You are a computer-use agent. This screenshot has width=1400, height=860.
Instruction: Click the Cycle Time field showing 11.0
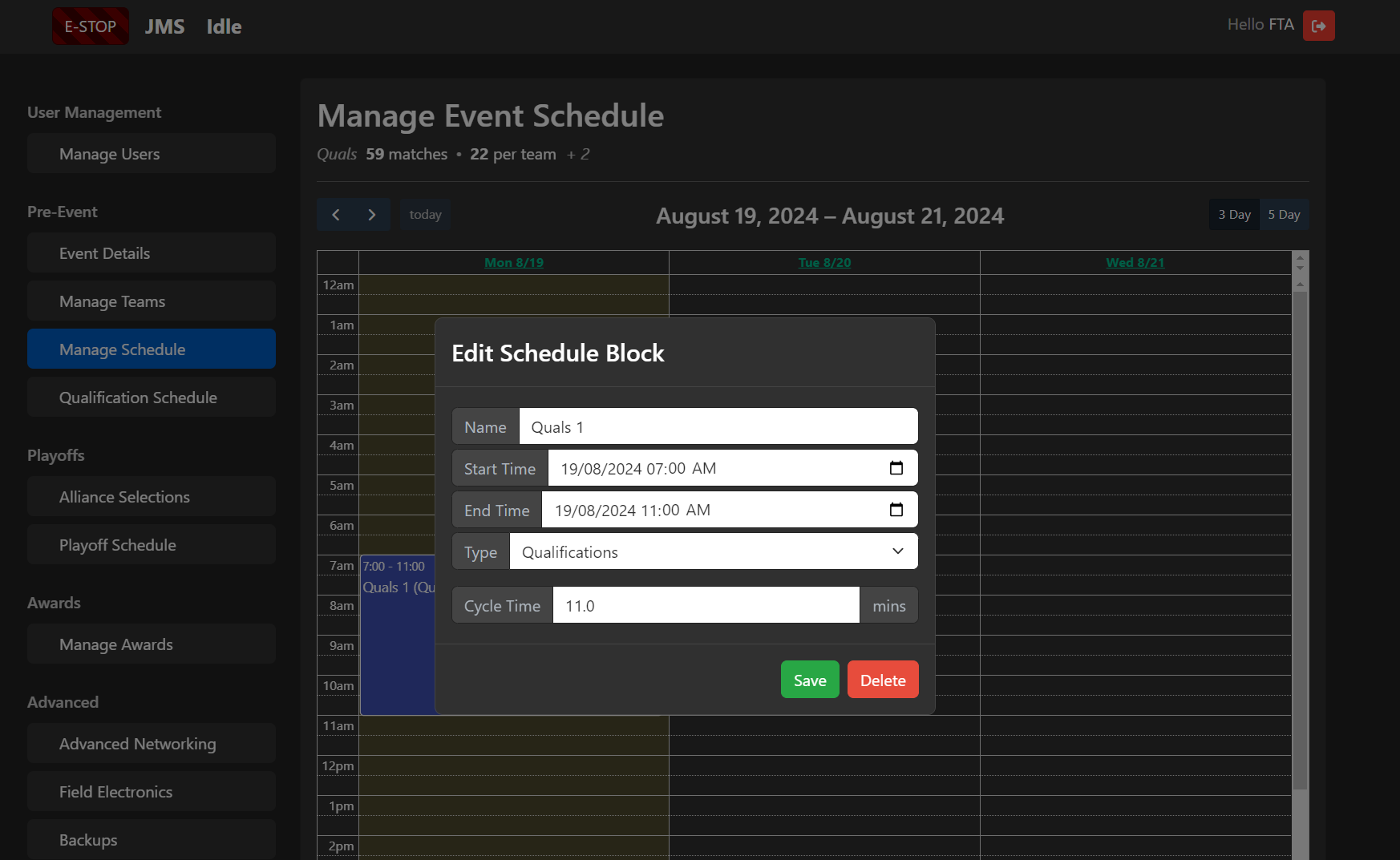point(706,605)
